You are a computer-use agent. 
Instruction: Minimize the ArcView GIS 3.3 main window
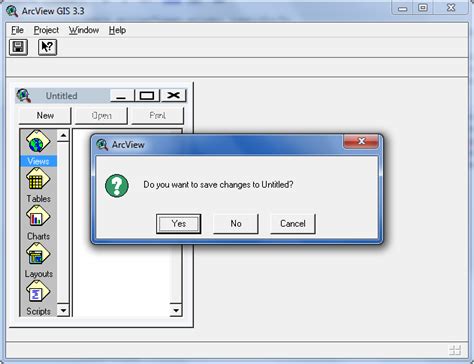403,8
